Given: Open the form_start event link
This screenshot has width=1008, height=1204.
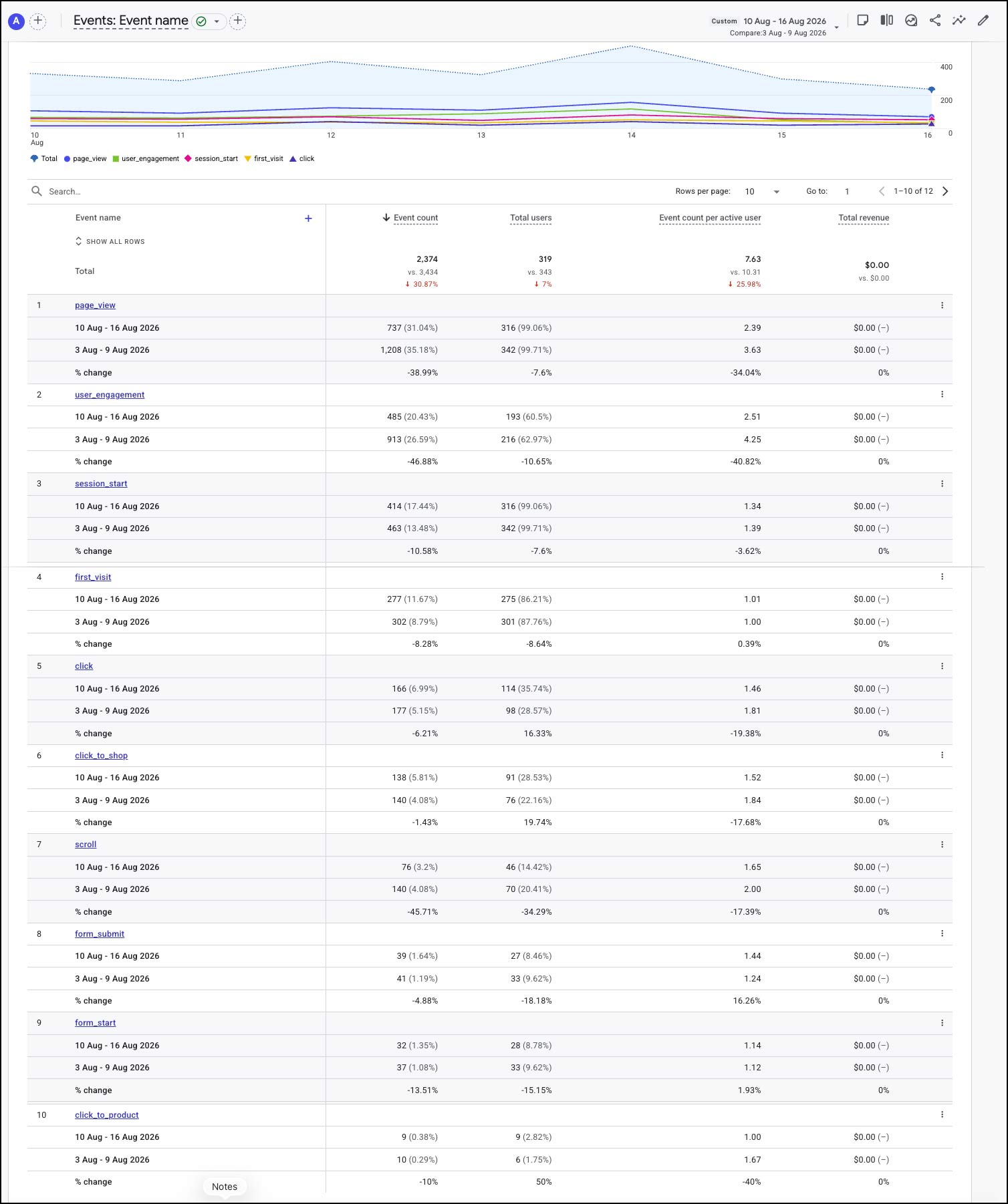Looking at the screenshot, I should (x=96, y=1023).
